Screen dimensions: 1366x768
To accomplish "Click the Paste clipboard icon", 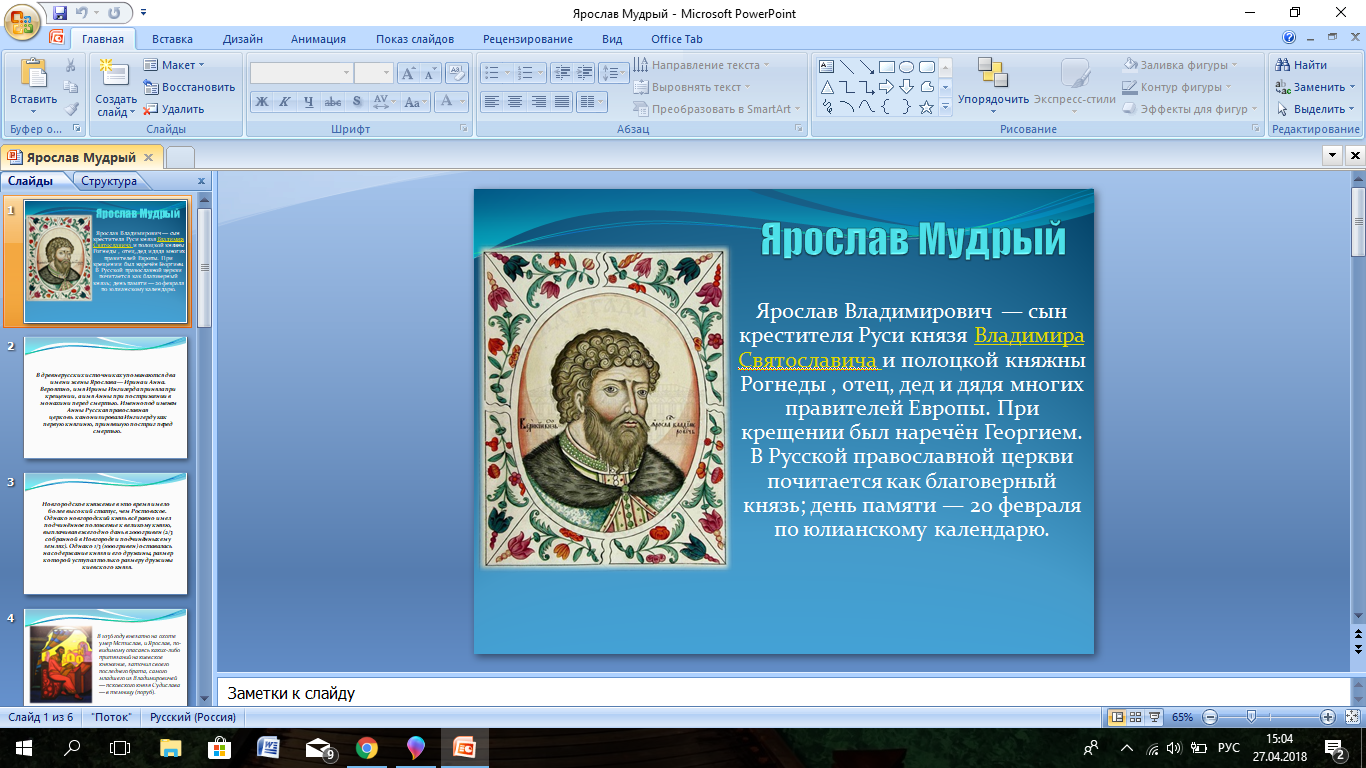I will (x=33, y=75).
